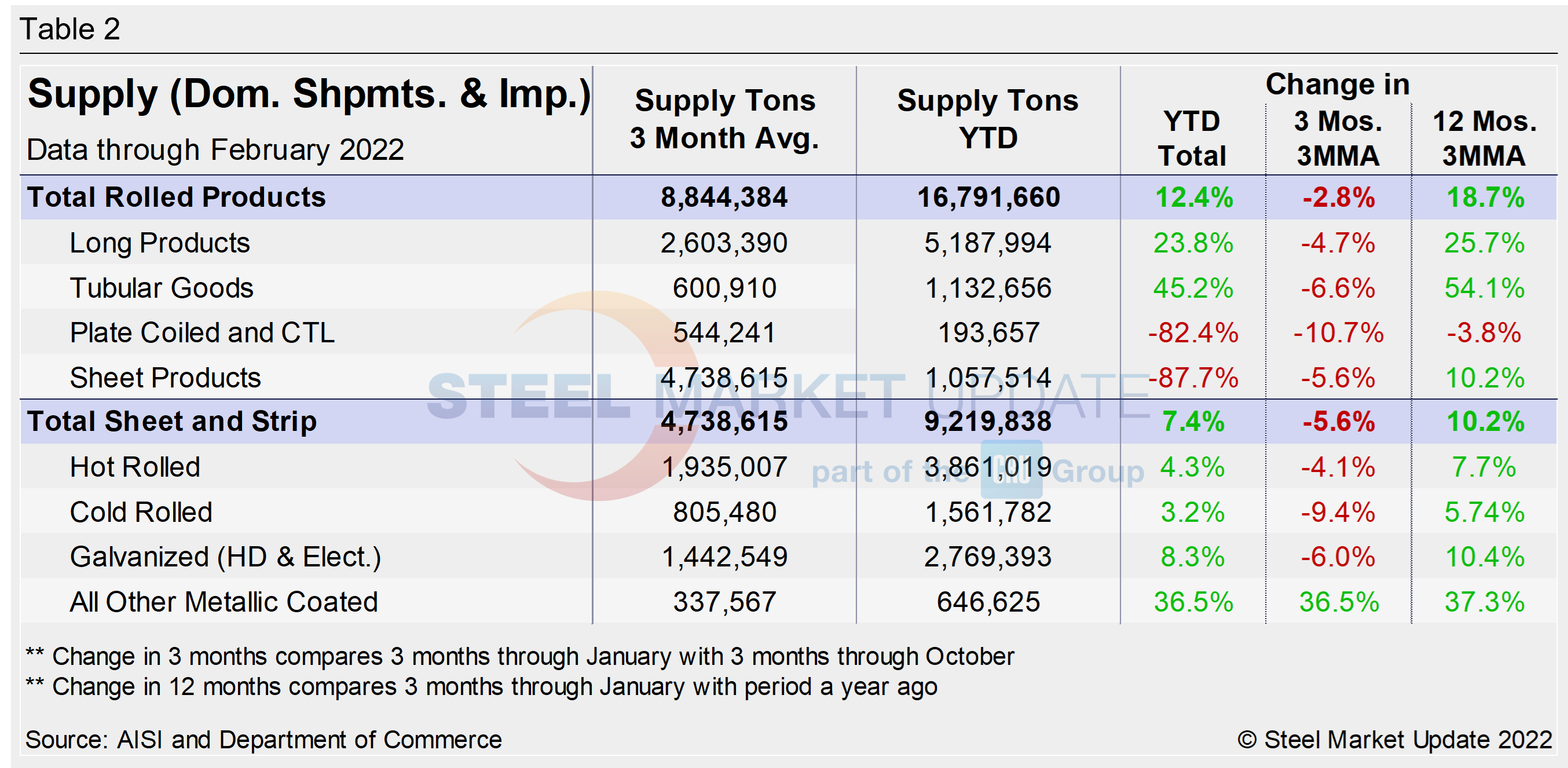Click the "Supply Tons 3 Month Avg." column header
This screenshot has width=1568, height=768.
(x=724, y=119)
